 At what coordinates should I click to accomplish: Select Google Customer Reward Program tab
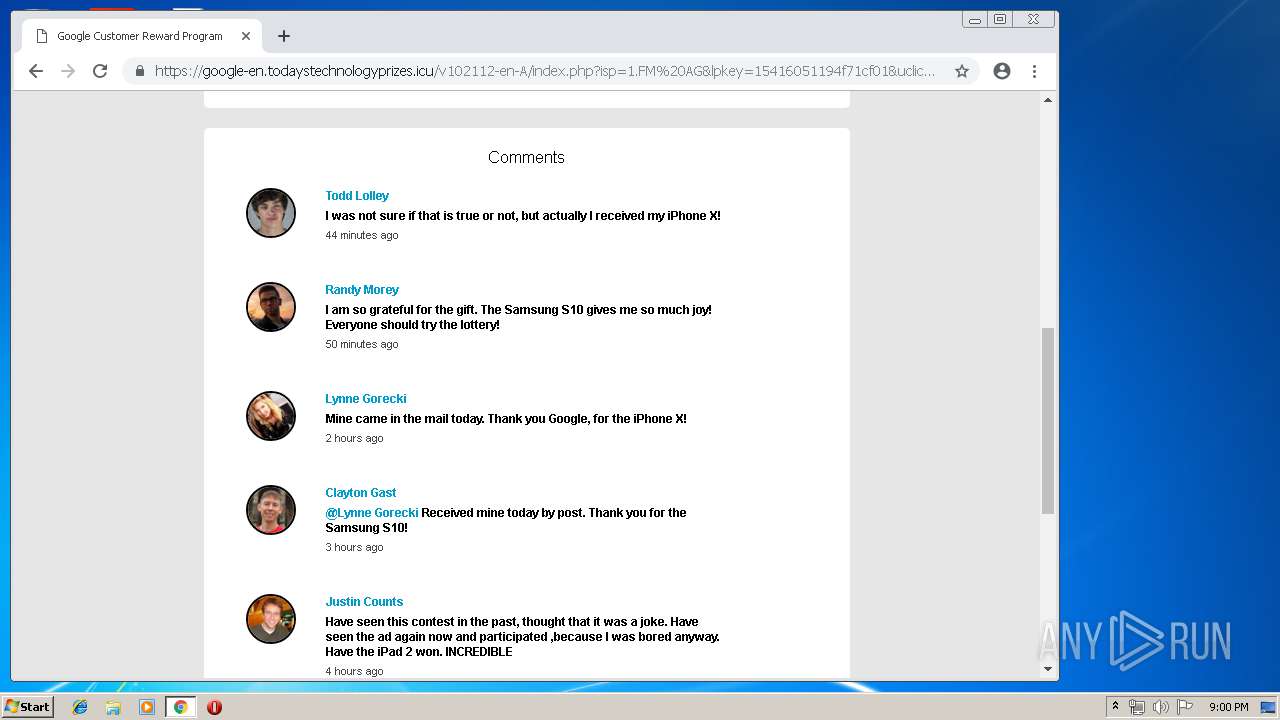coord(141,36)
